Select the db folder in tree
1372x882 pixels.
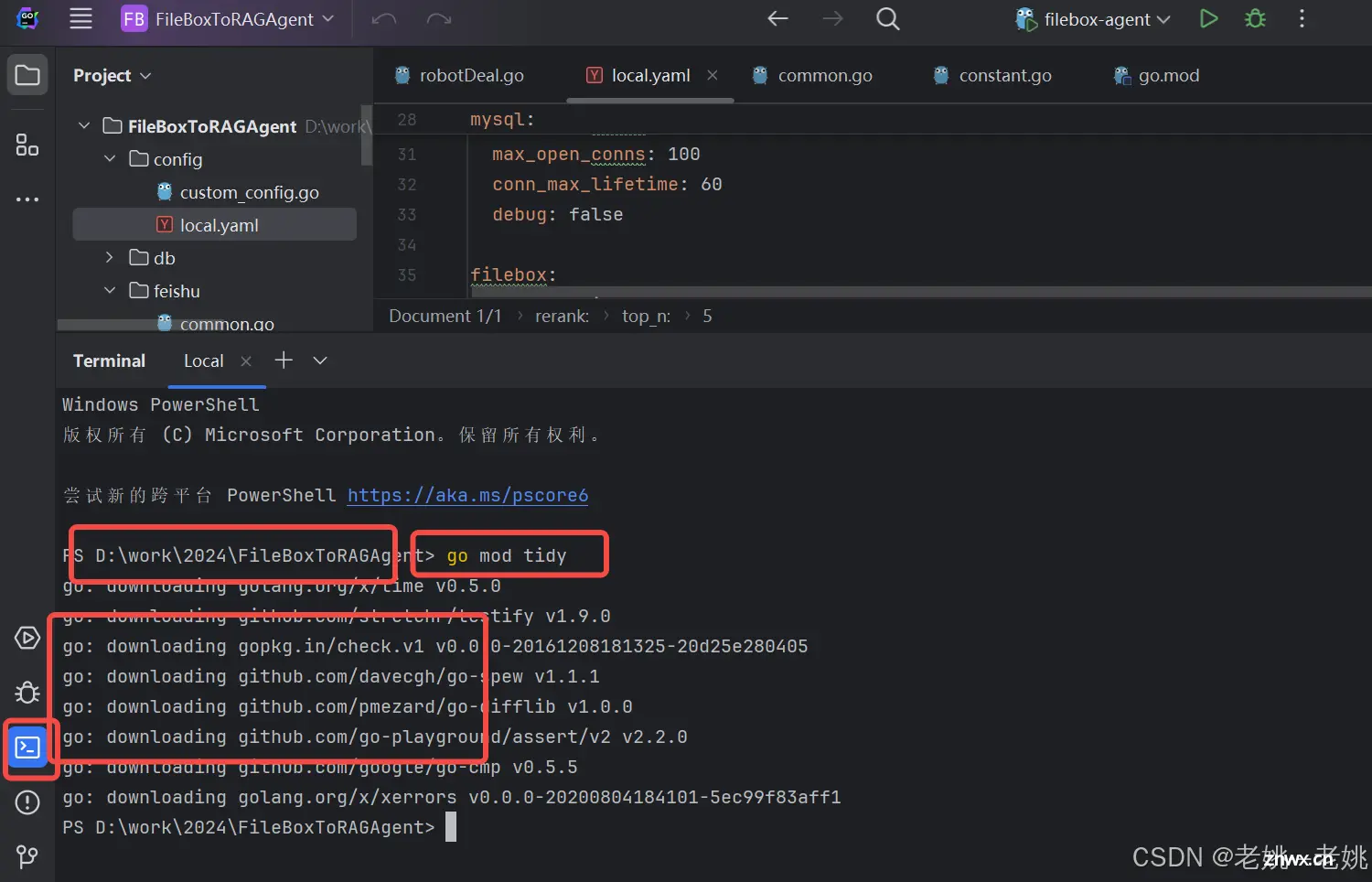(153, 258)
